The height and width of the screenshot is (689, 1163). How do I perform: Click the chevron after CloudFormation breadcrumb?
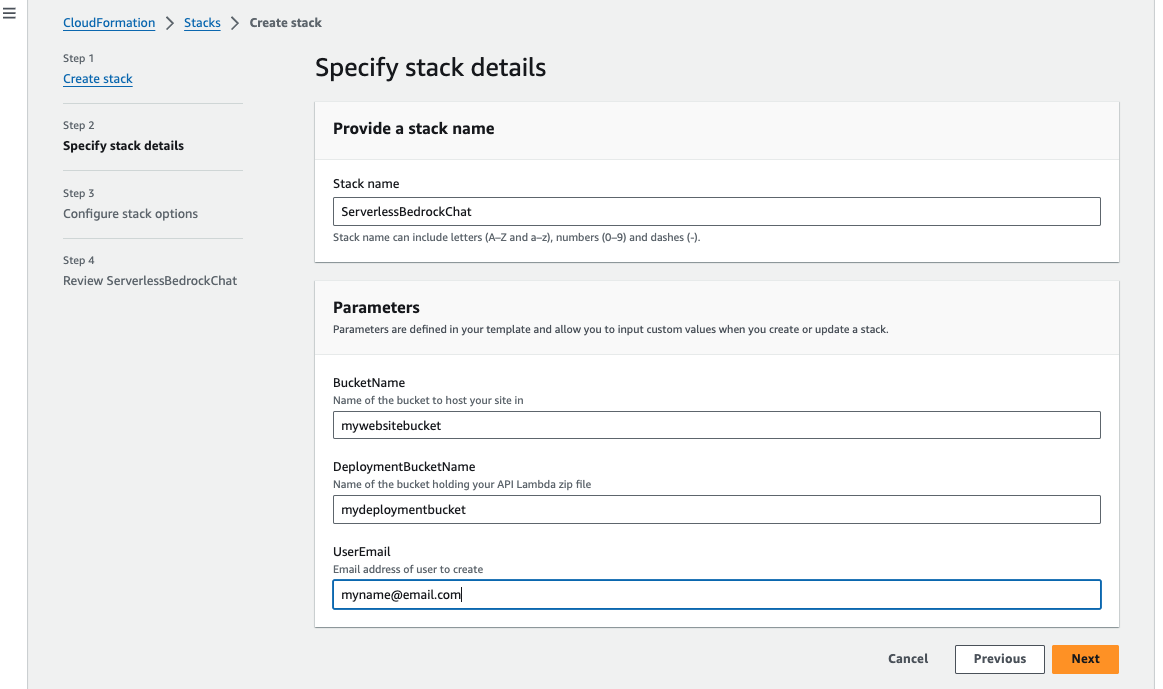tap(170, 22)
